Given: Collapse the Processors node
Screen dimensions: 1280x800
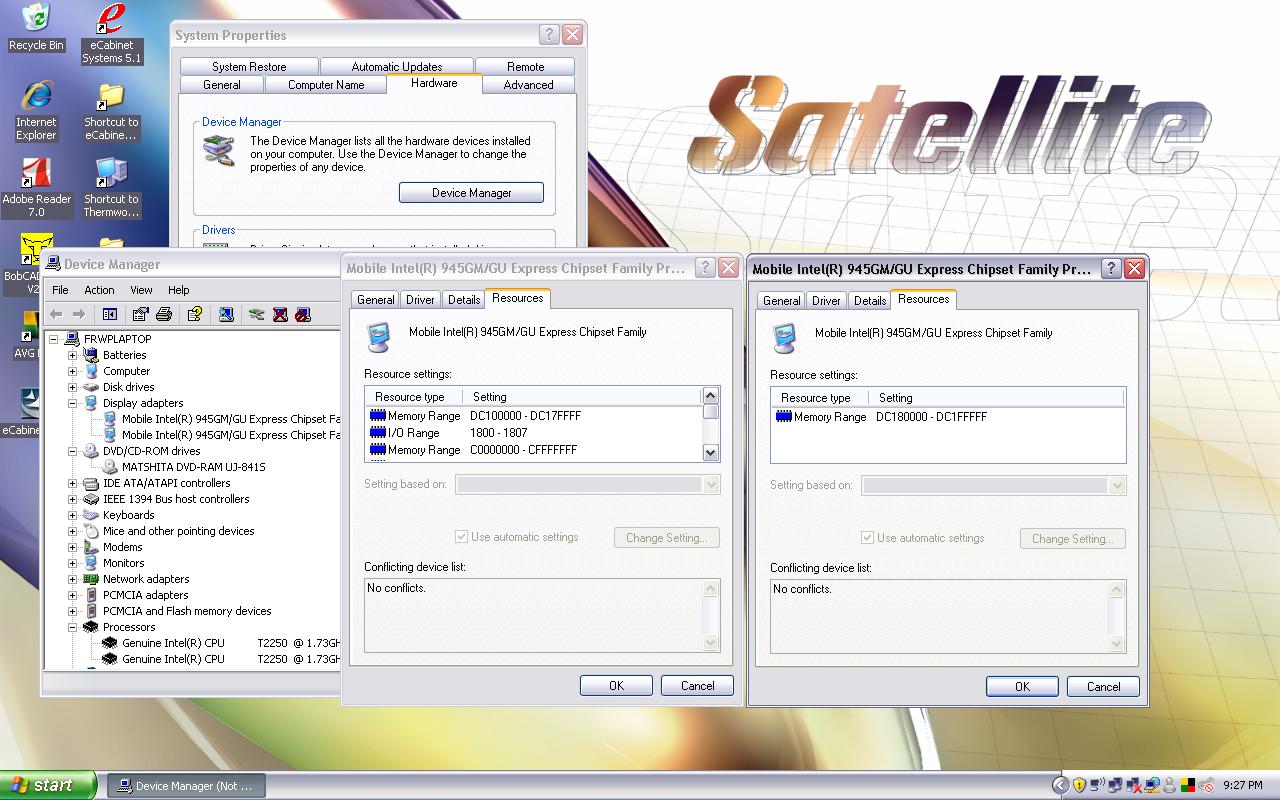Looking at the screenshot, I should click(72, 627).
